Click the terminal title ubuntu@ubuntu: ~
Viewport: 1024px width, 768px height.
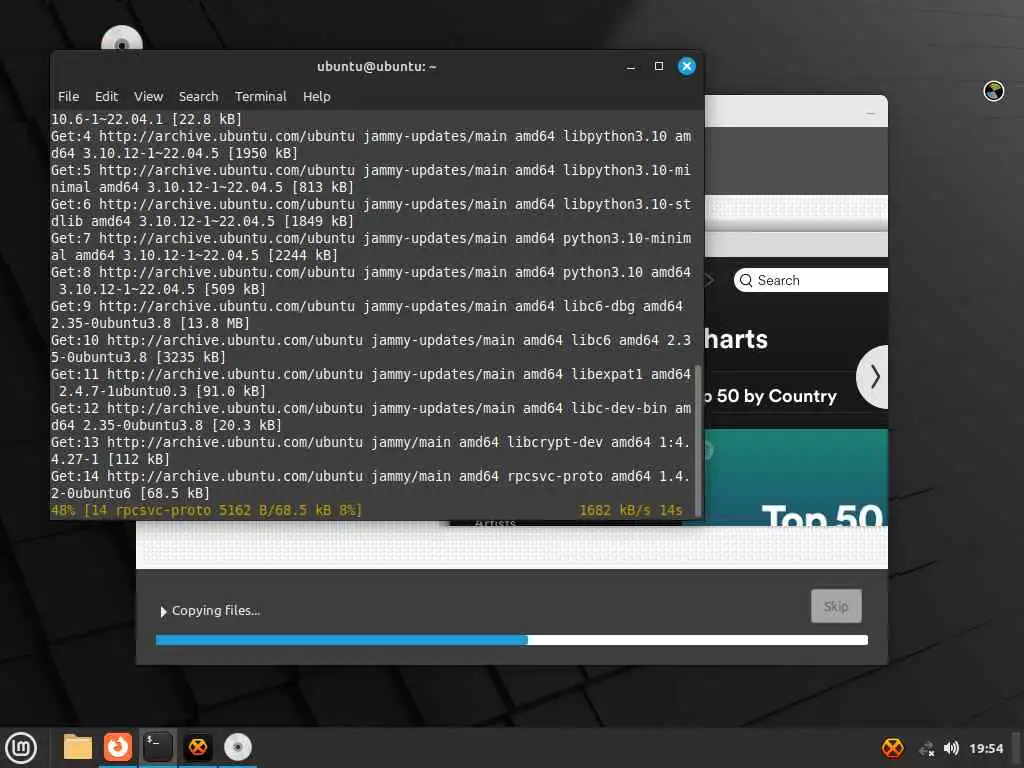[x=377, y=66]
